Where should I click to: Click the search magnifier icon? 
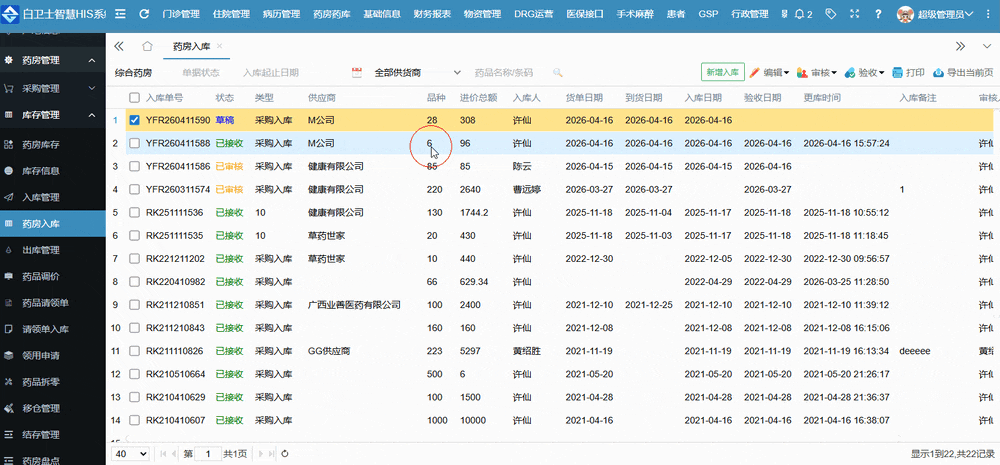tap(558, 73)
